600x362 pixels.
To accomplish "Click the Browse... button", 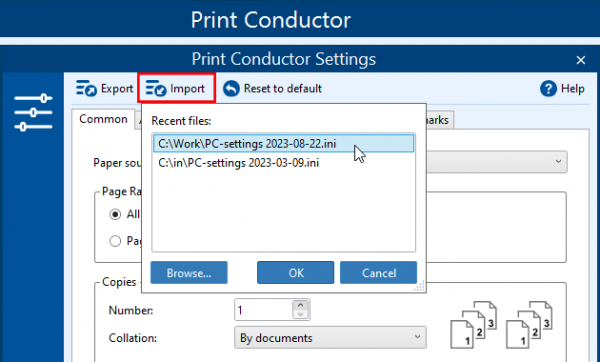I will pos(189,273).
